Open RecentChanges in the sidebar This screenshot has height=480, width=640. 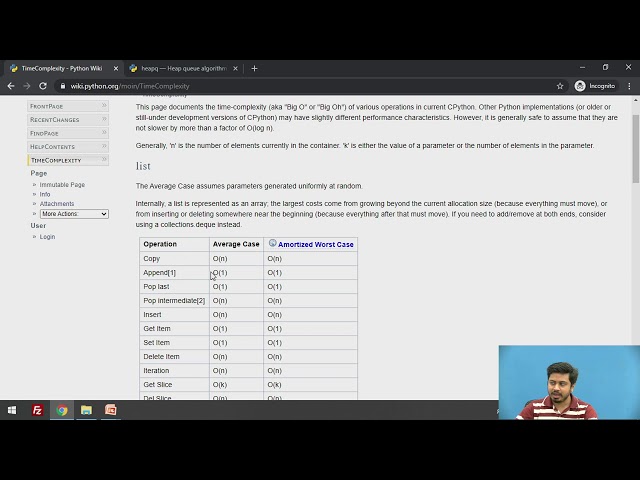tap(68, 120)
